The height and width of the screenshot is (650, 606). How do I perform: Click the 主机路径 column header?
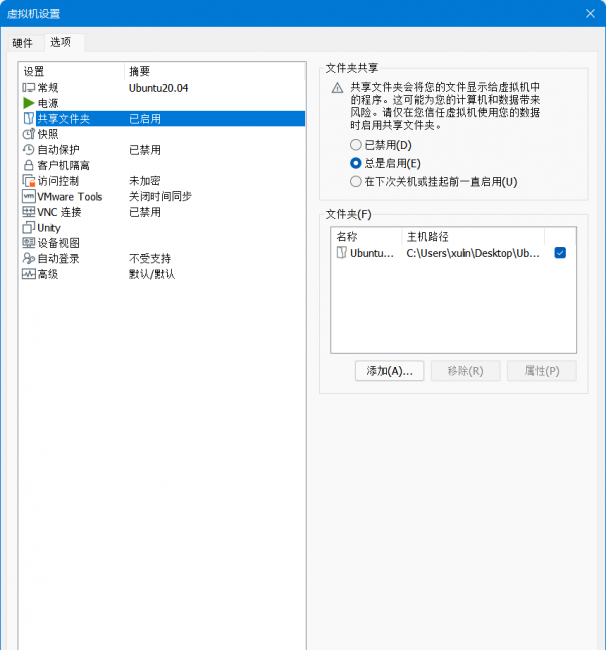click(473, 237)
